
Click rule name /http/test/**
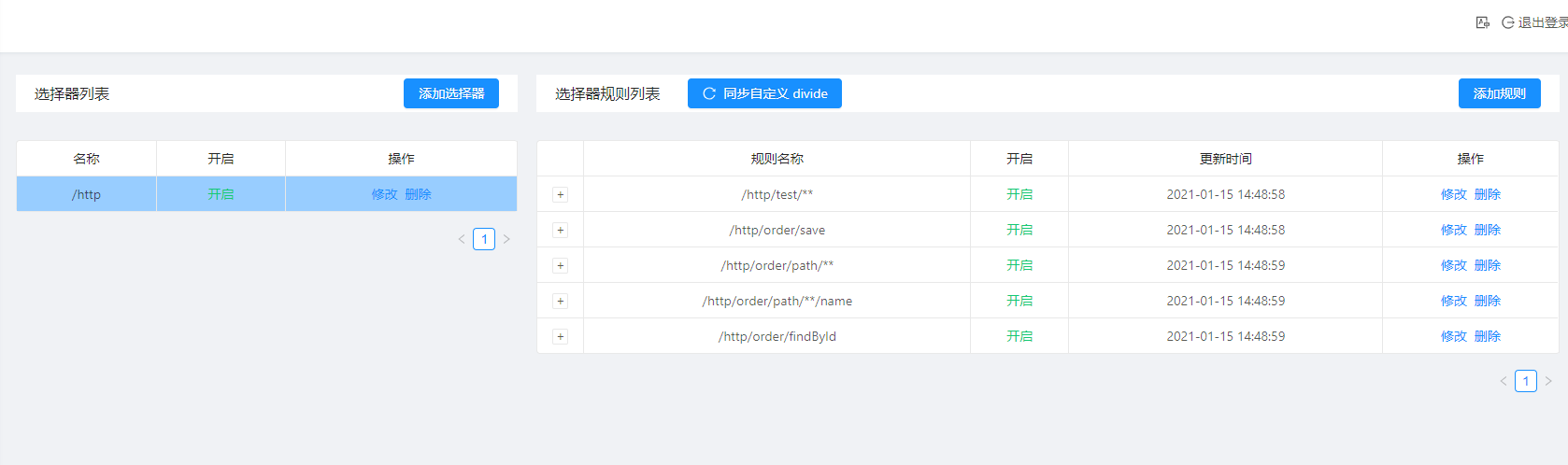point(777,194)
